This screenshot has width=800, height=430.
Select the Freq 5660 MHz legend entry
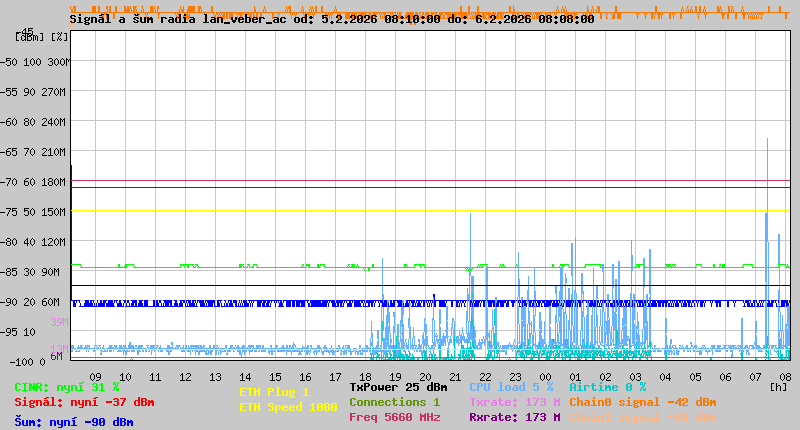tap(394, 417)
